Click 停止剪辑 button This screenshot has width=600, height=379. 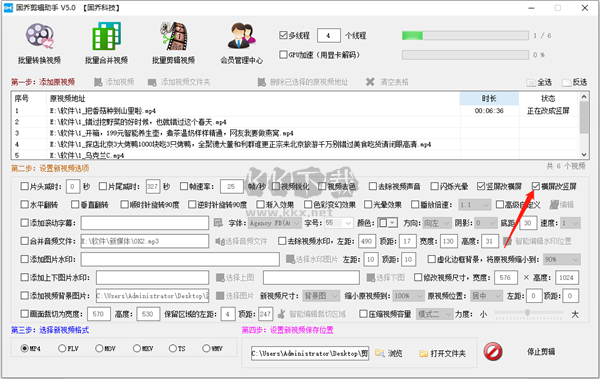click(x=541, y=352)
